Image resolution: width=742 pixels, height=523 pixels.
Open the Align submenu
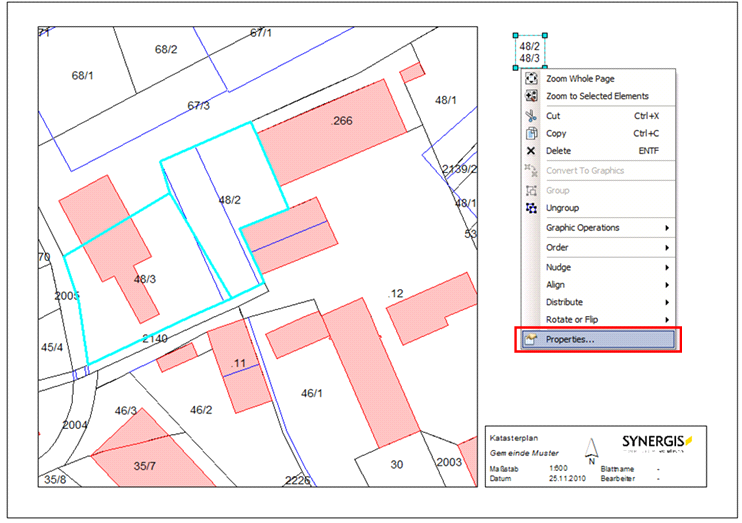(600, 285)
